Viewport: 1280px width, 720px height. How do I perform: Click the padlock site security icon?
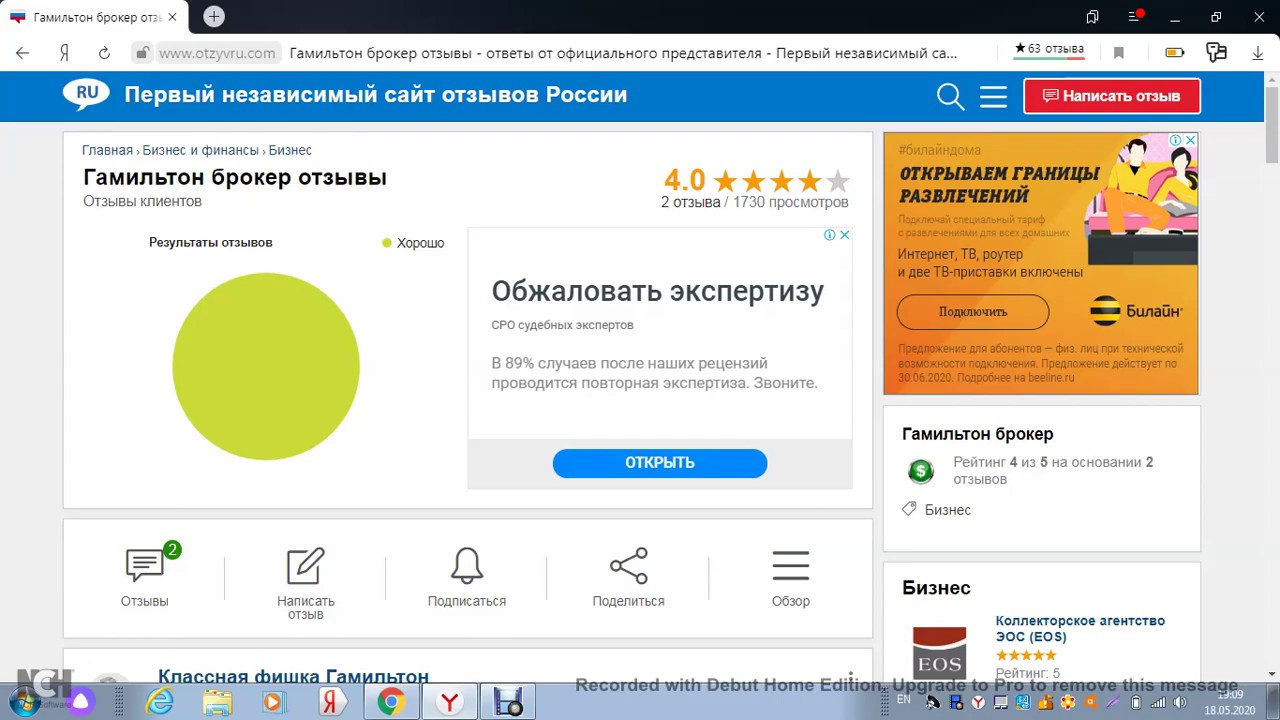(x=143, y=53)
